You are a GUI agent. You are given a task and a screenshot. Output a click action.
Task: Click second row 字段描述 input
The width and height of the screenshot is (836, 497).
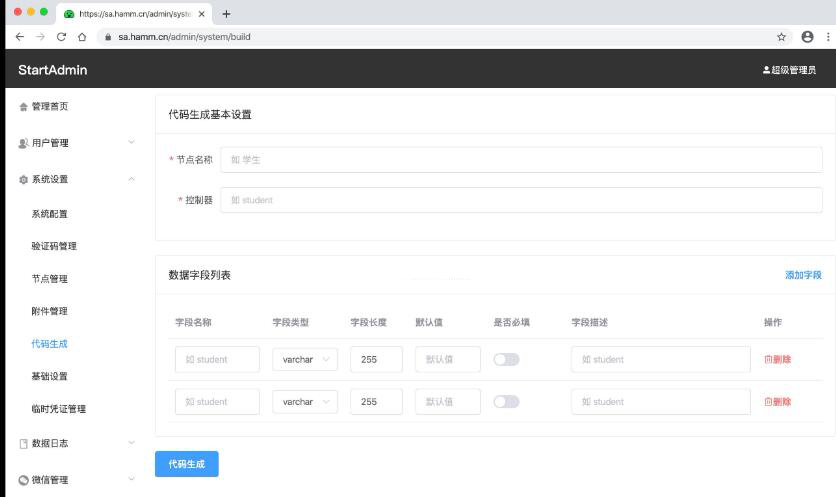click(661, 402)
